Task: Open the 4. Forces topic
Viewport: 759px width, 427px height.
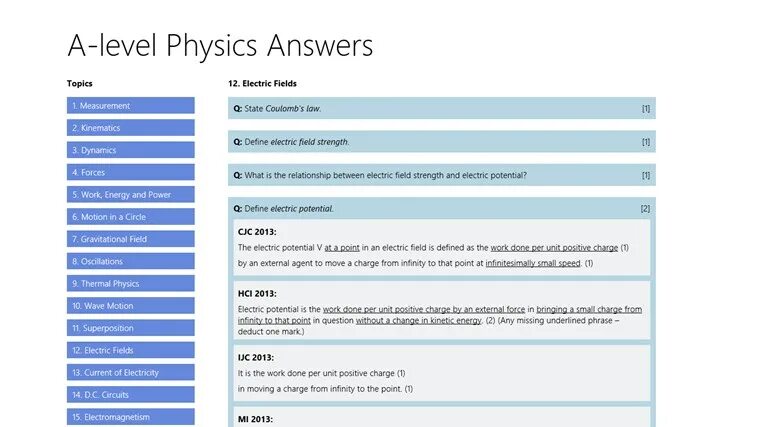Action: click(x=131, y=172)
